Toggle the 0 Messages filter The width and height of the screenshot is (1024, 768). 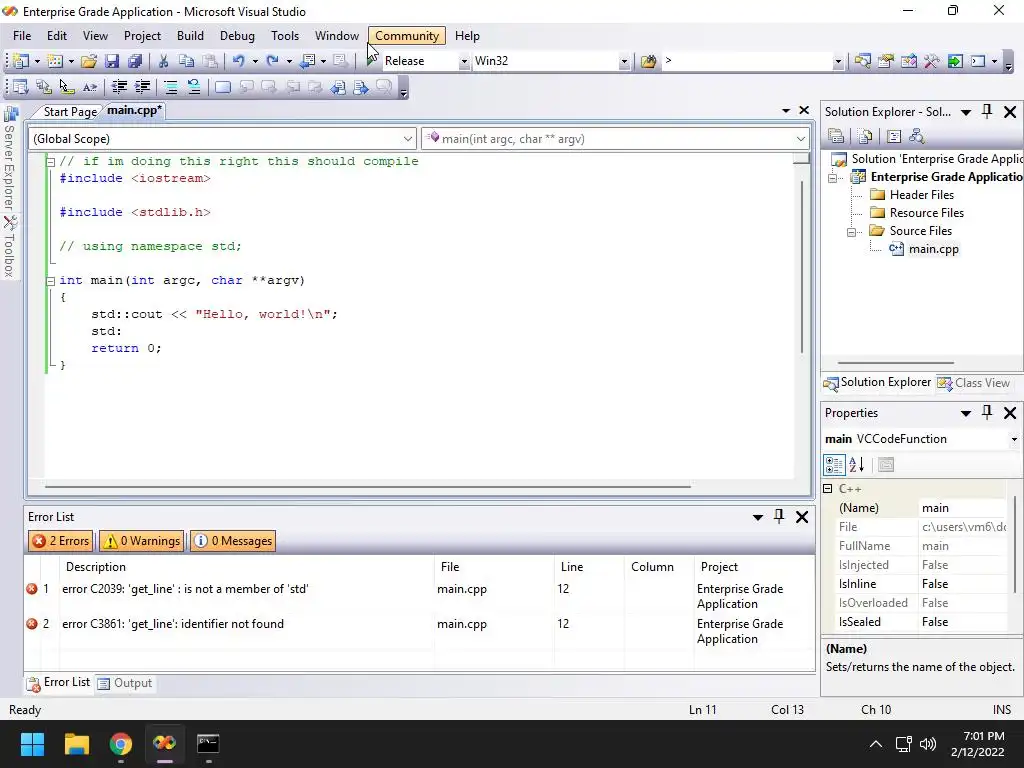(x=233, y=541)
